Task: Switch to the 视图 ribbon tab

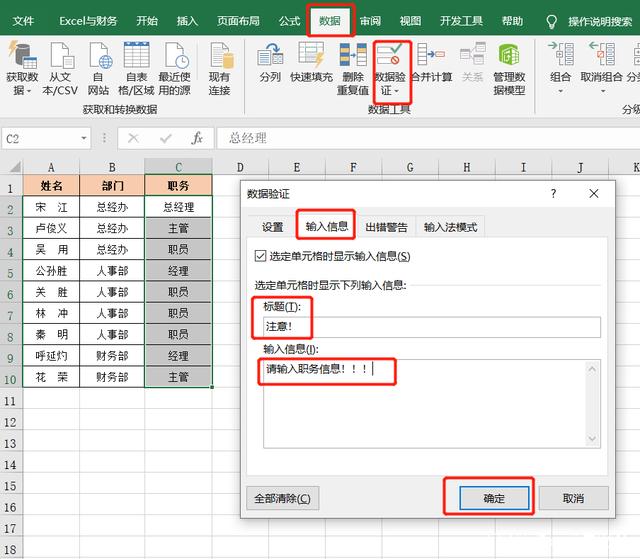Action: (410, 21)
